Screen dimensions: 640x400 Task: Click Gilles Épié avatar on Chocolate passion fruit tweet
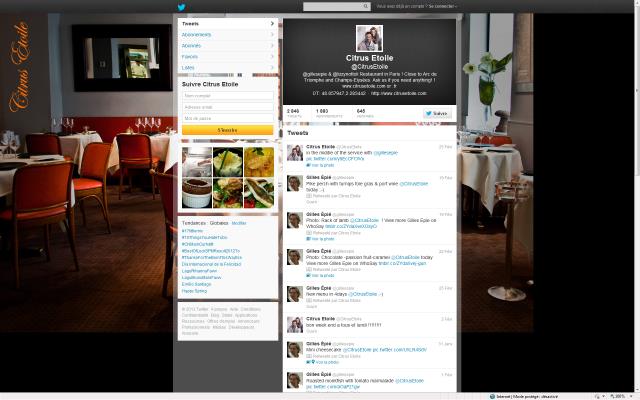coord(295,257)
